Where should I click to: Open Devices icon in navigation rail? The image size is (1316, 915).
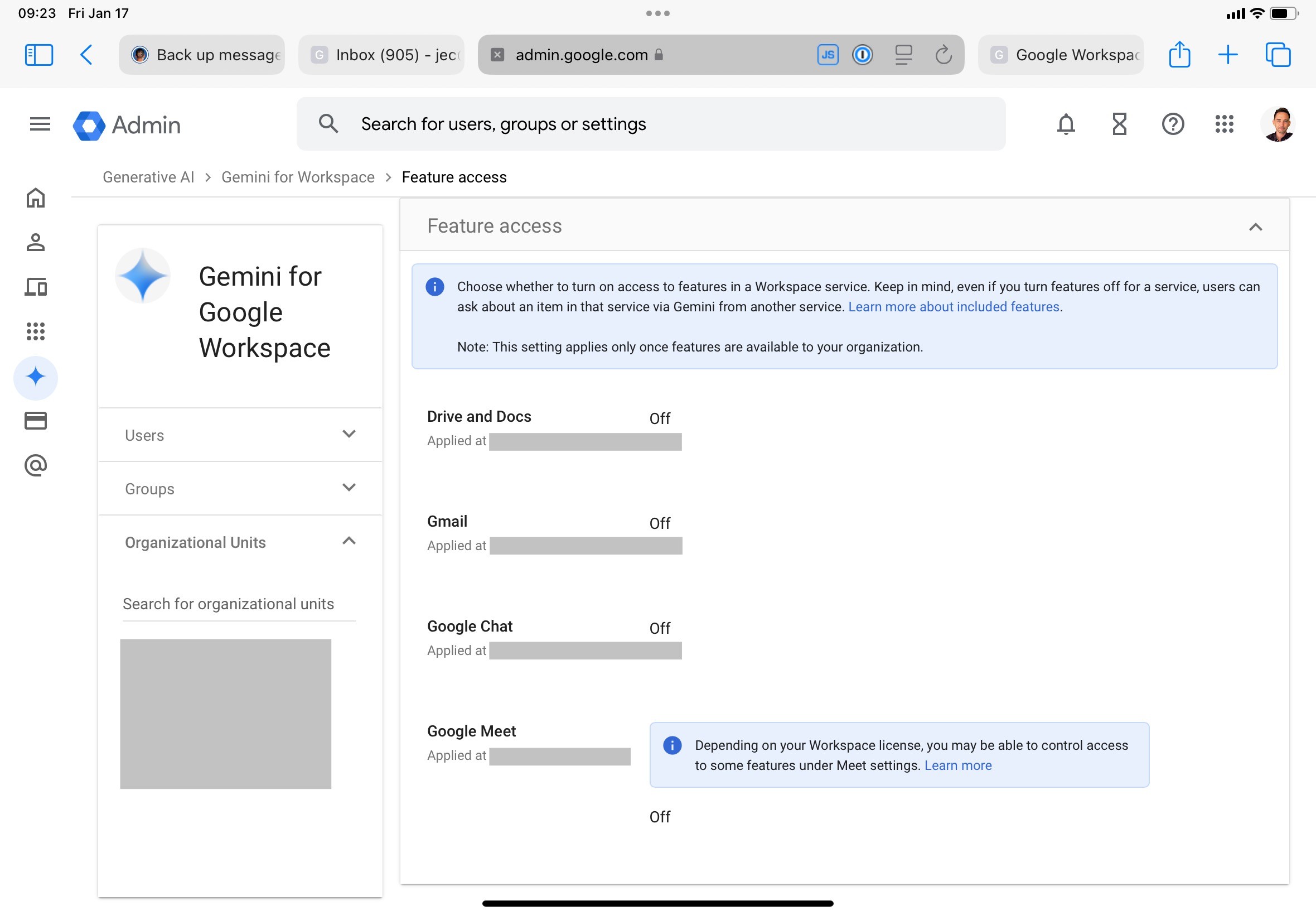tap(36, 286)
